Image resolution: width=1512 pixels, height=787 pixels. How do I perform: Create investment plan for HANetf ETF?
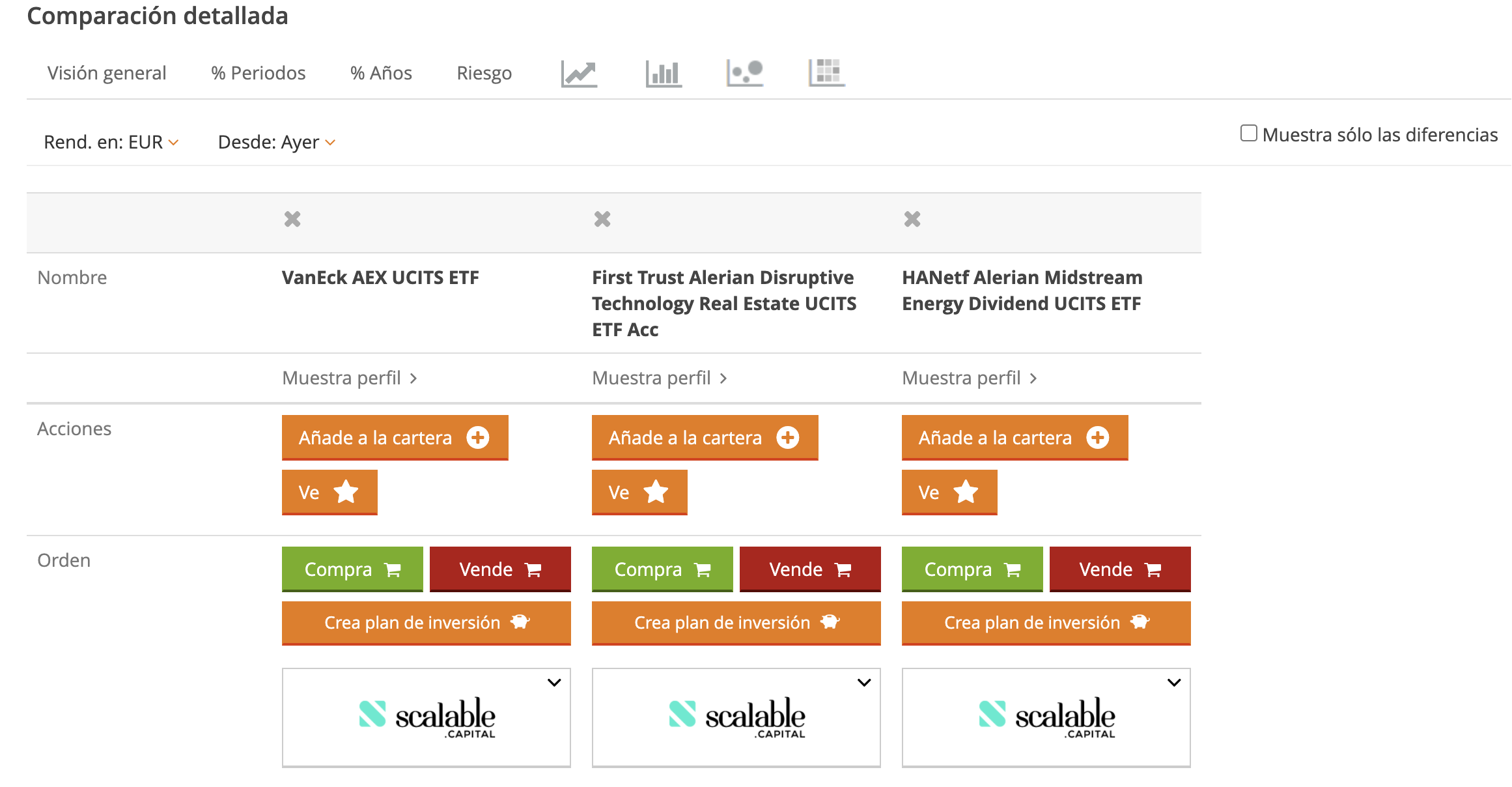point(1046,623)
